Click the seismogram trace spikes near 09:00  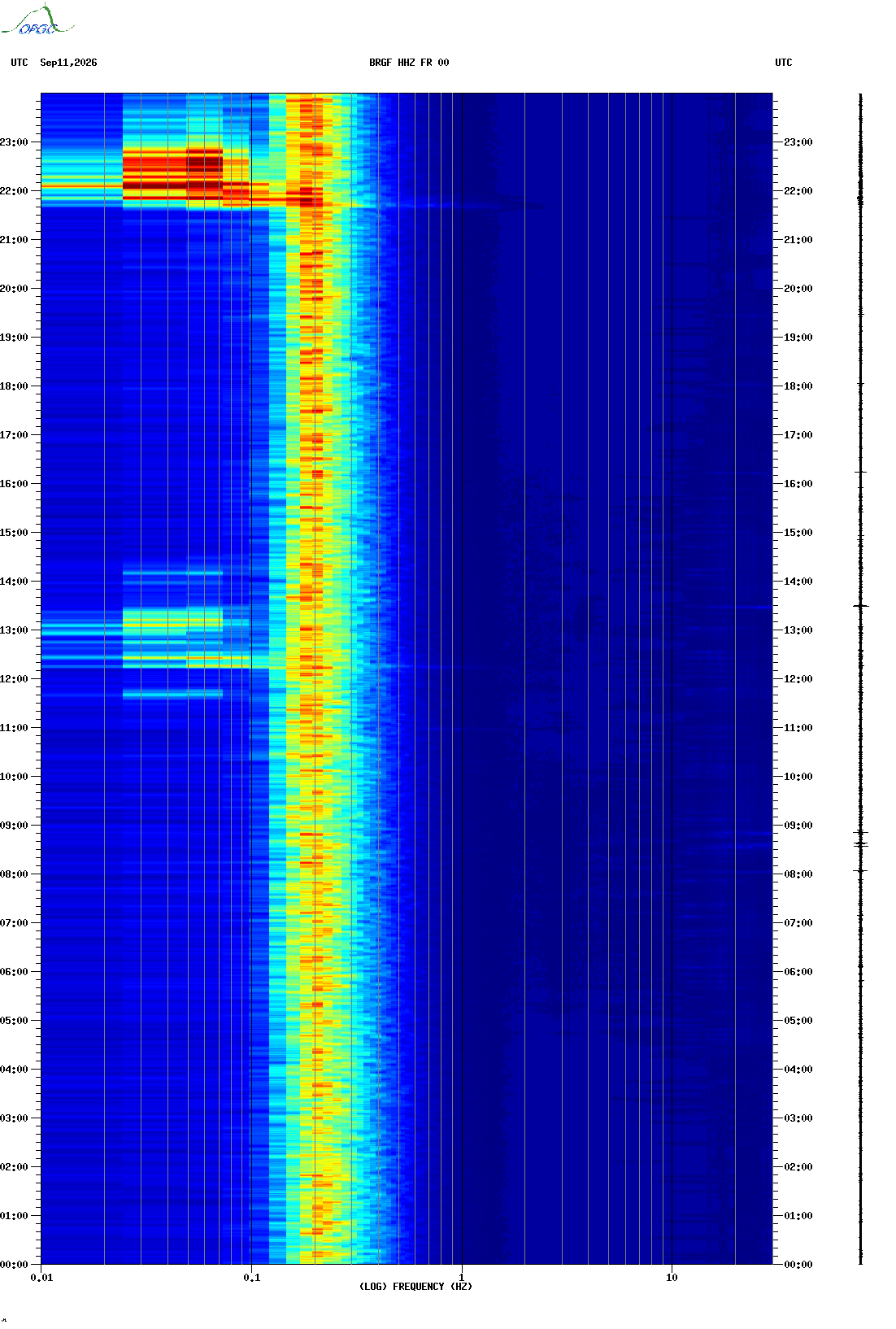coord(861,839)
